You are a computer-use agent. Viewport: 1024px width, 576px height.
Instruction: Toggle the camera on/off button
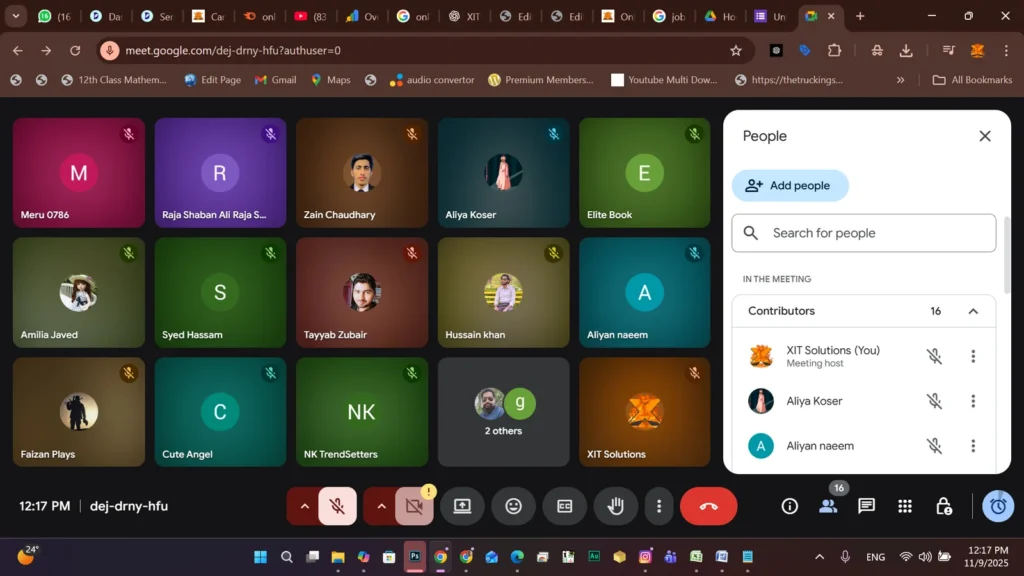click(x=414, y=506)
